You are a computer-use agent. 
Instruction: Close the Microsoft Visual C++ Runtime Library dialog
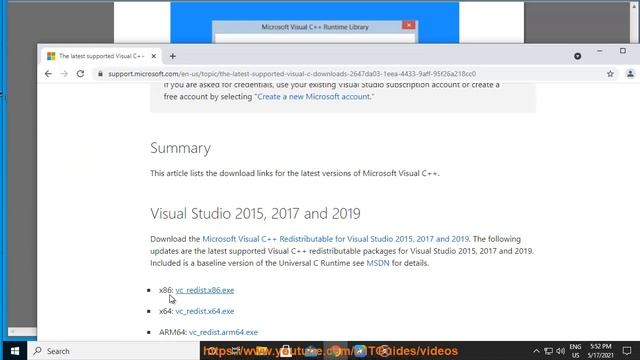pyautogui.click(x=409, y=25)
